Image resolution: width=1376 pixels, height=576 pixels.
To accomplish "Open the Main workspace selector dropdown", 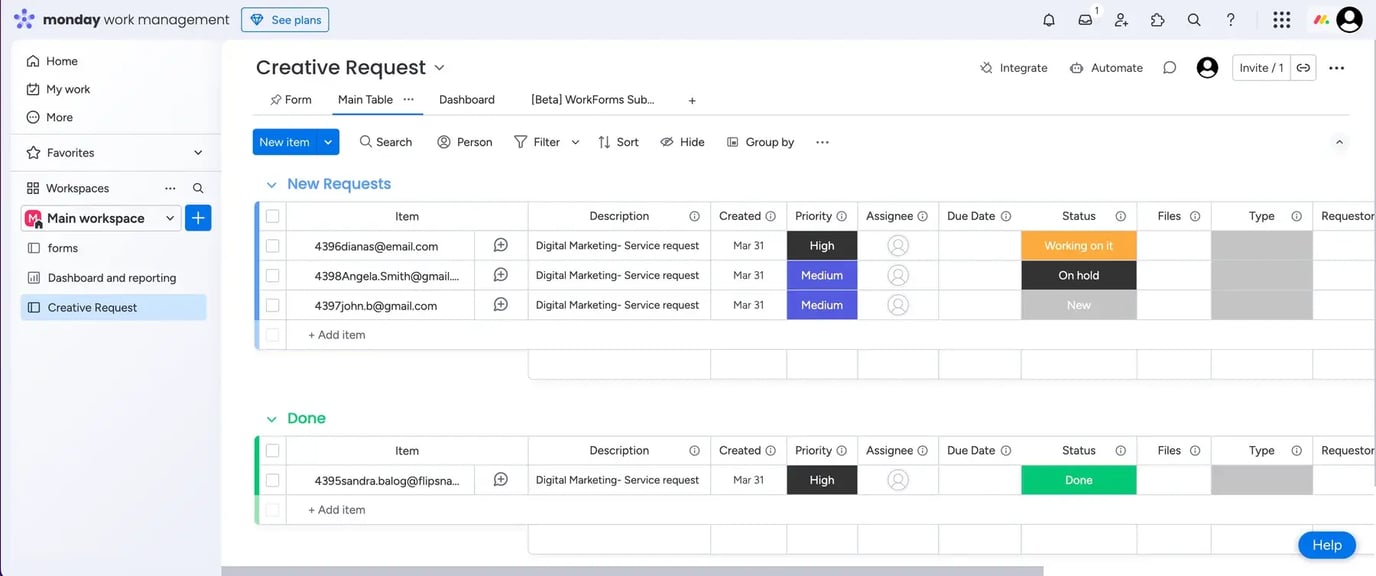I will pyautogui.click(x=100, y=218).
